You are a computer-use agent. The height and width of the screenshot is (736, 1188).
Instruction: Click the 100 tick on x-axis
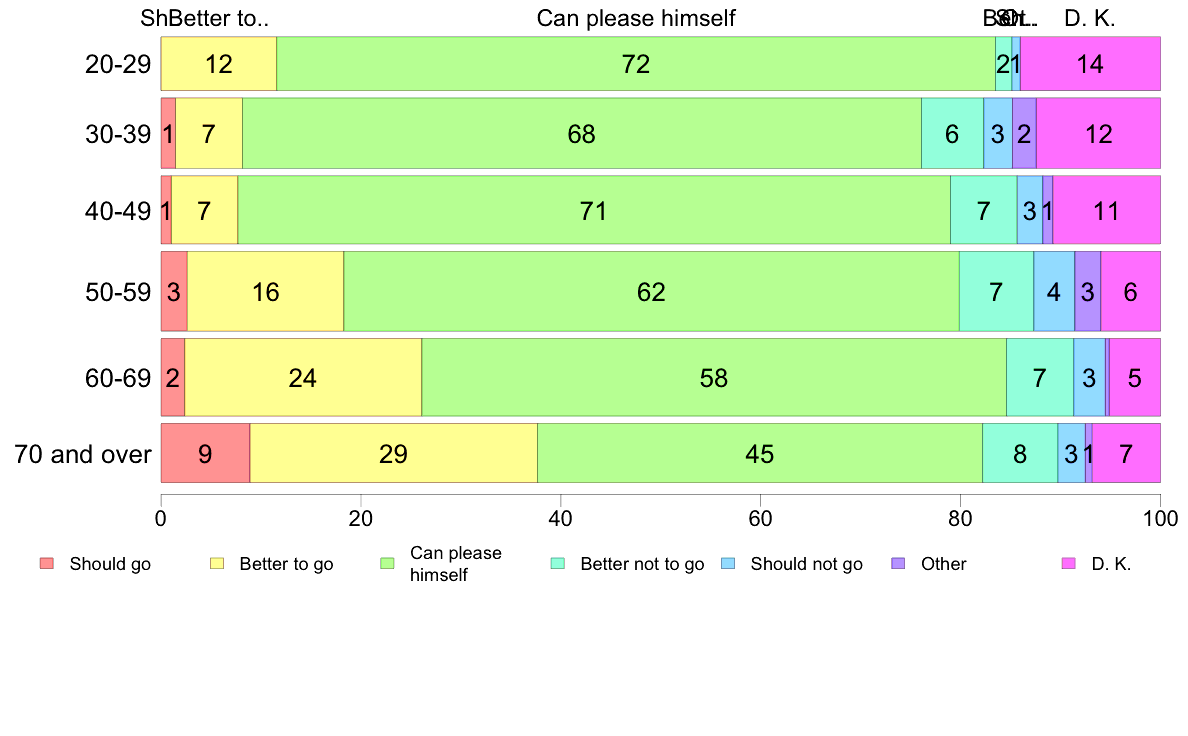coord(1161,518)
